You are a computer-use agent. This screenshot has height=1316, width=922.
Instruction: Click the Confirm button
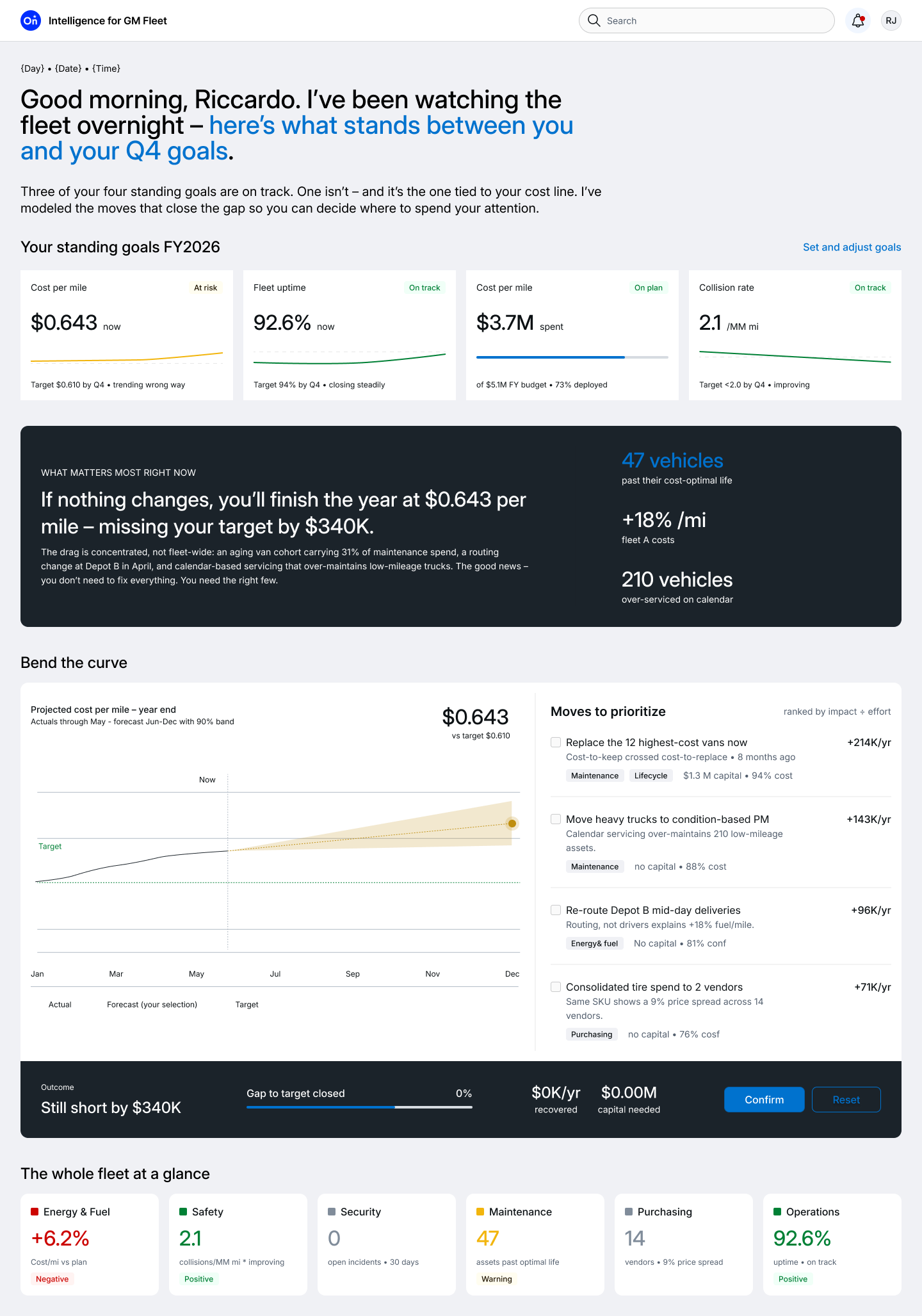[x=764, y=1100]
